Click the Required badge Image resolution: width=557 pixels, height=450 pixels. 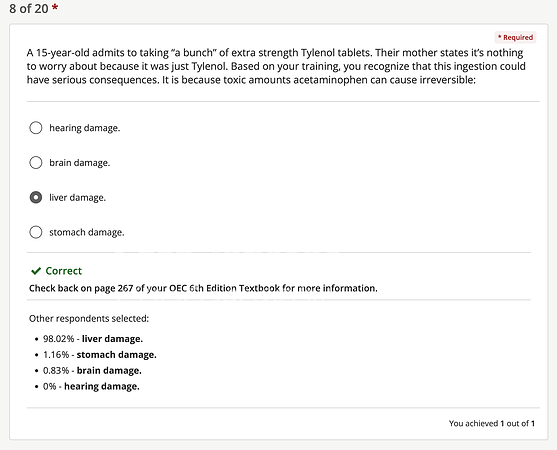click(515, 37)
